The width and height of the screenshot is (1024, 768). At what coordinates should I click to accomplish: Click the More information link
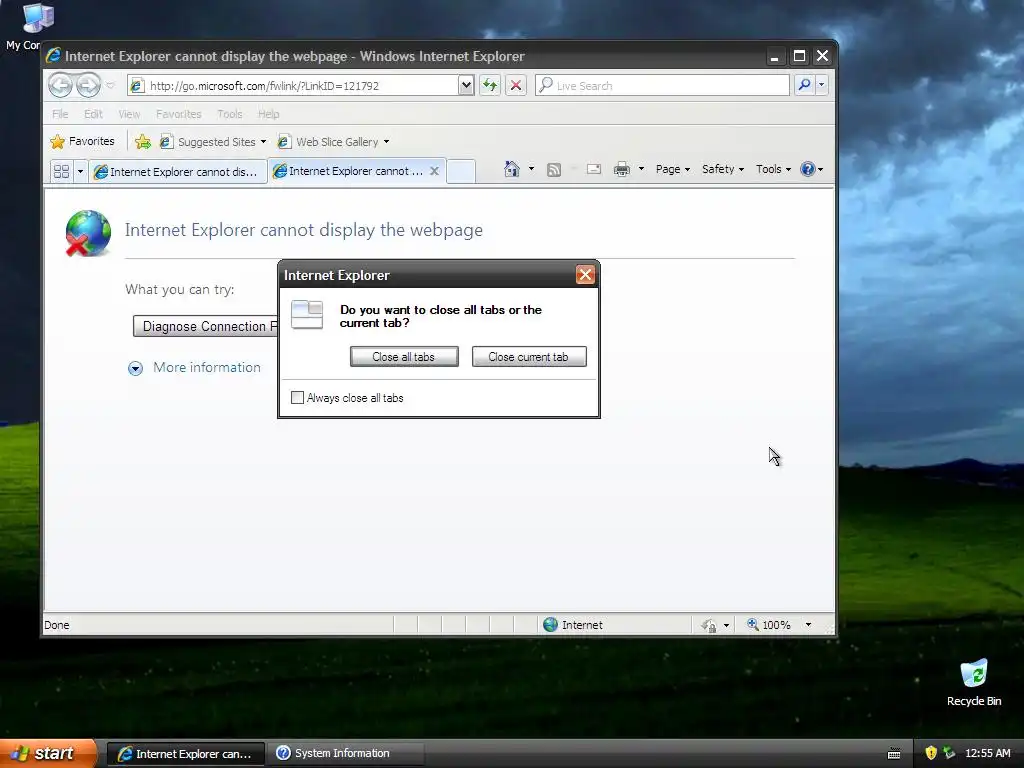(206, 367)
